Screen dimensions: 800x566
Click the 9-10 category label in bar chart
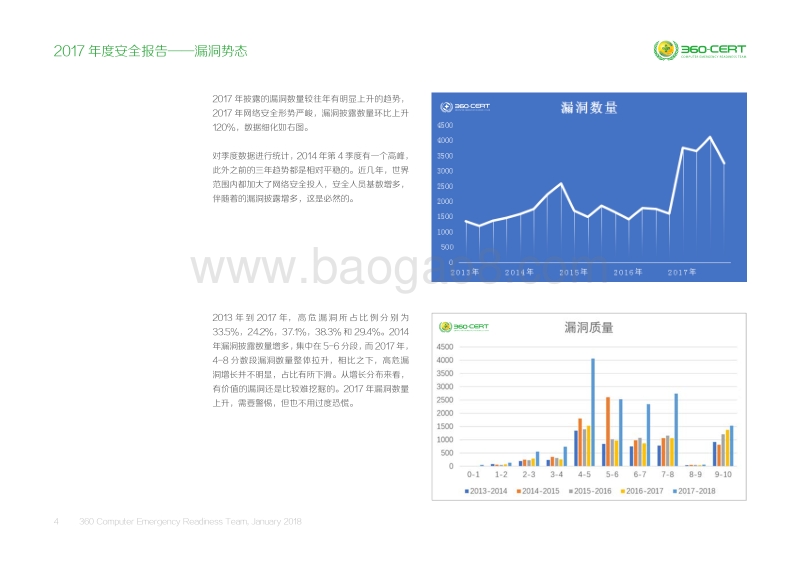coord(723,475)
